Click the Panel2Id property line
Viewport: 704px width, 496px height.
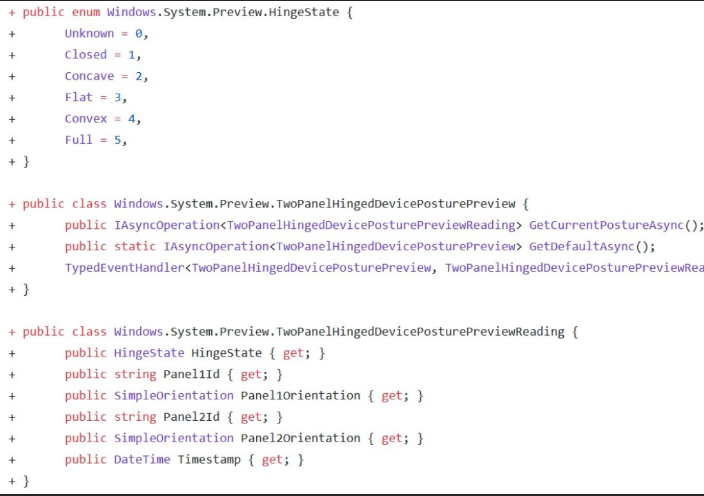click(x=174, y=417)
